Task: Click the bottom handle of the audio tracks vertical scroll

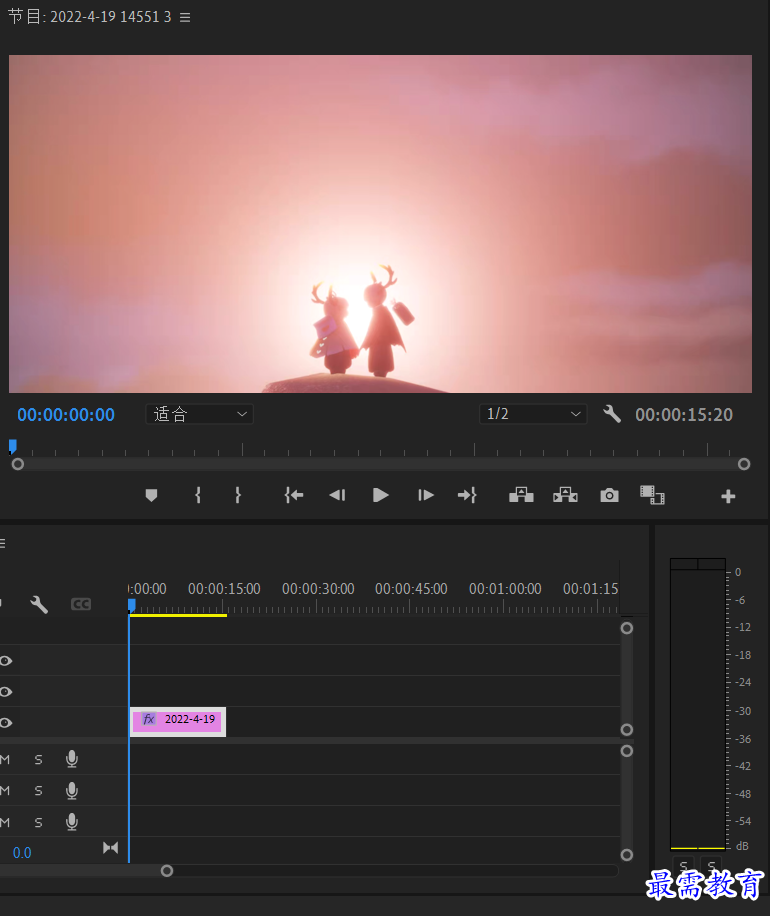Action: click(x=627, y=855)
